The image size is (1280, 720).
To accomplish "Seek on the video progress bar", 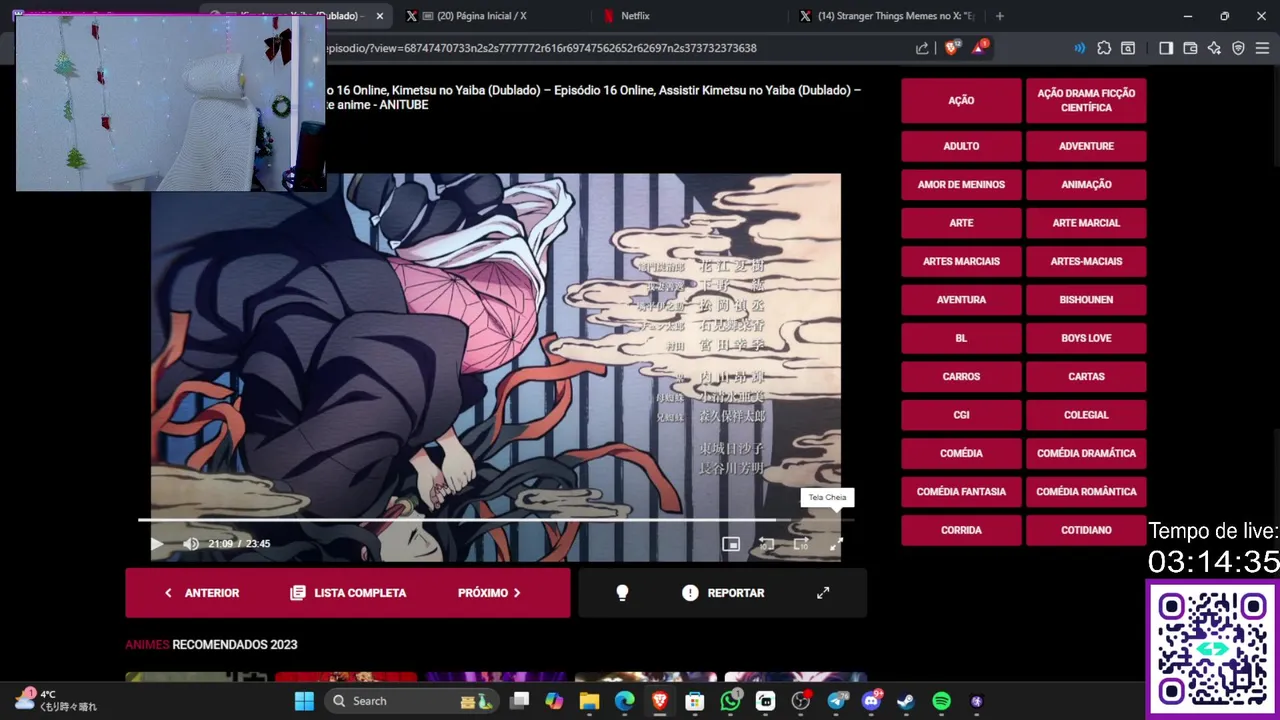I will [x=496, y=520].
